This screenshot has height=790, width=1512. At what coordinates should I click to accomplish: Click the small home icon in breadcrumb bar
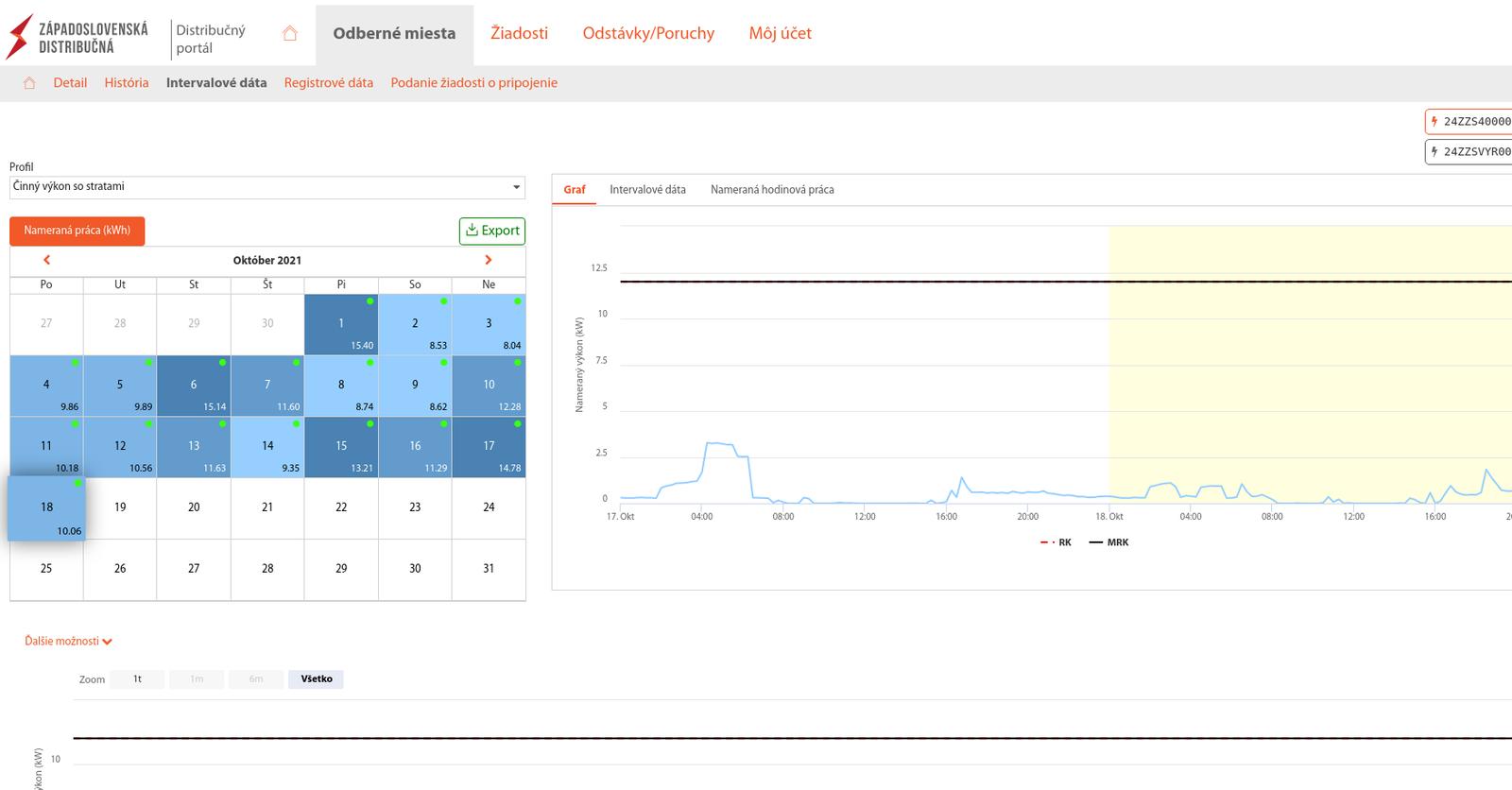29,83
